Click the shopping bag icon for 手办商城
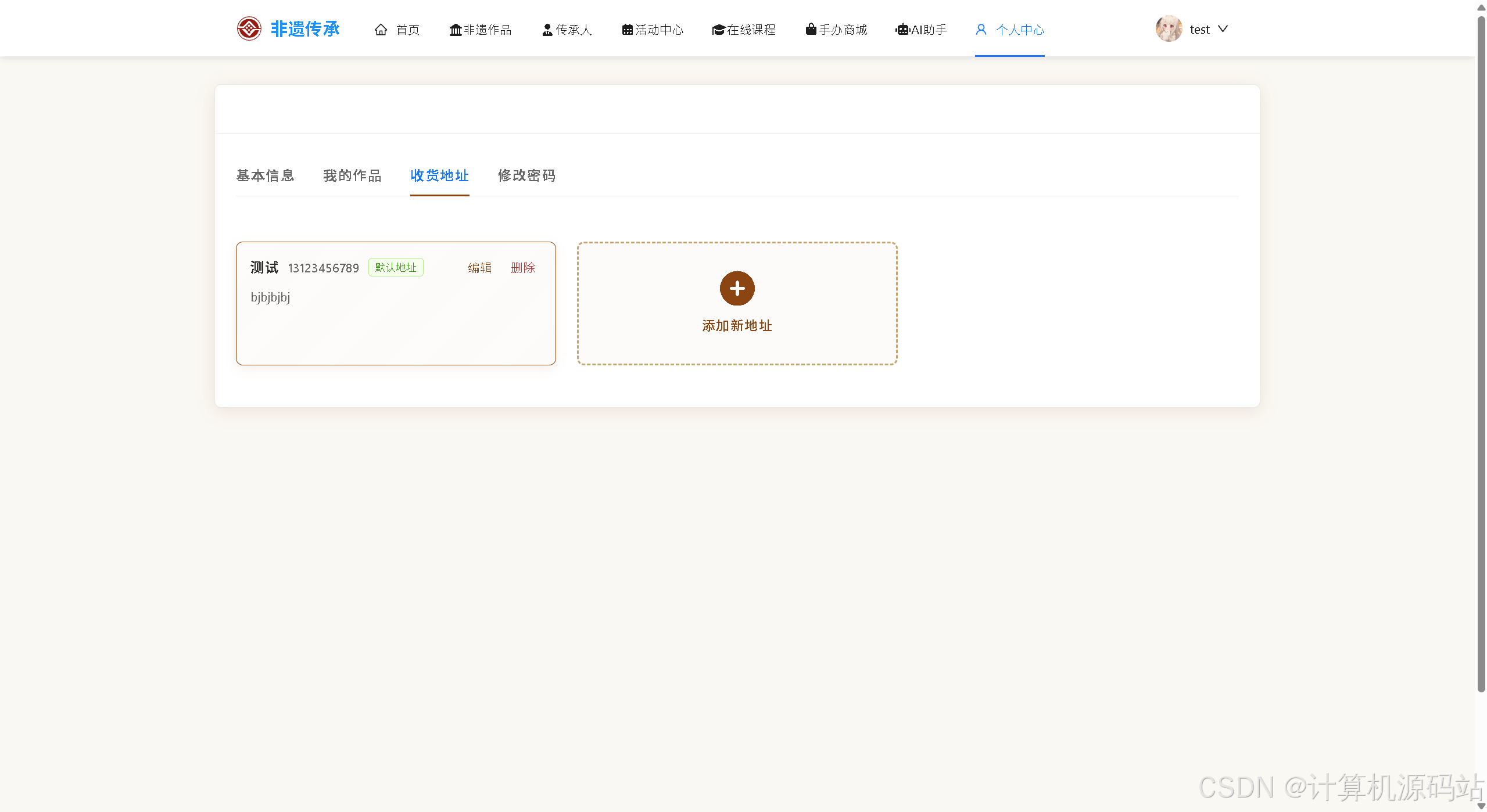The height and width of the screenshot is (812, 1487). (x=811, y=29)
